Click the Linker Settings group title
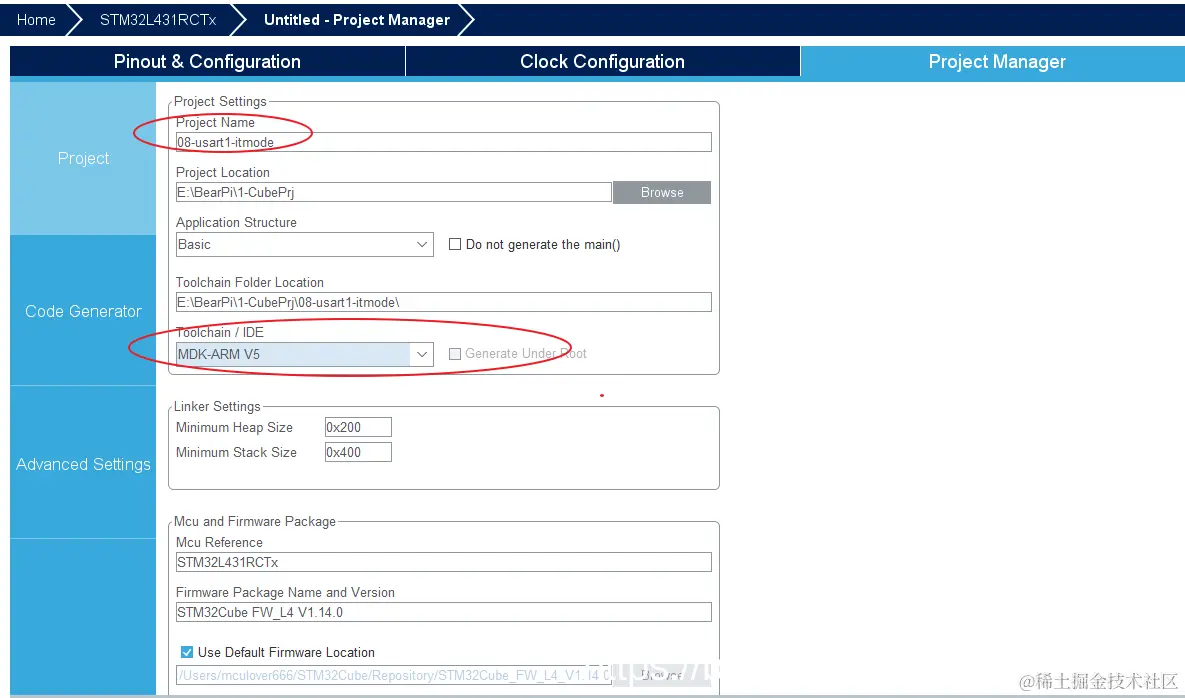 pyautogui.click(x=217, y=406)
